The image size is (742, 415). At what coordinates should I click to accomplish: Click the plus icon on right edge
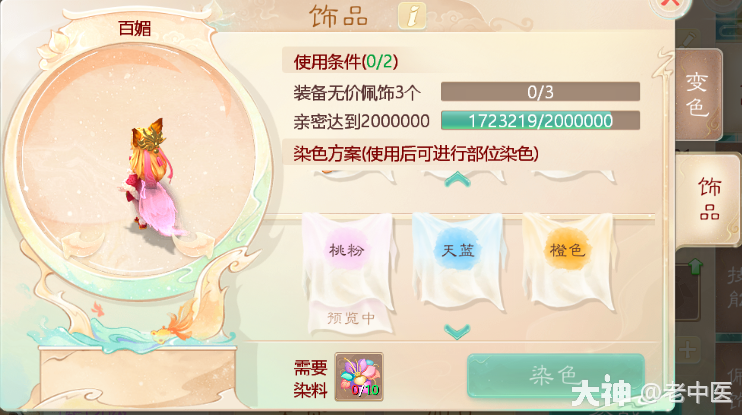tap(688, 351)
